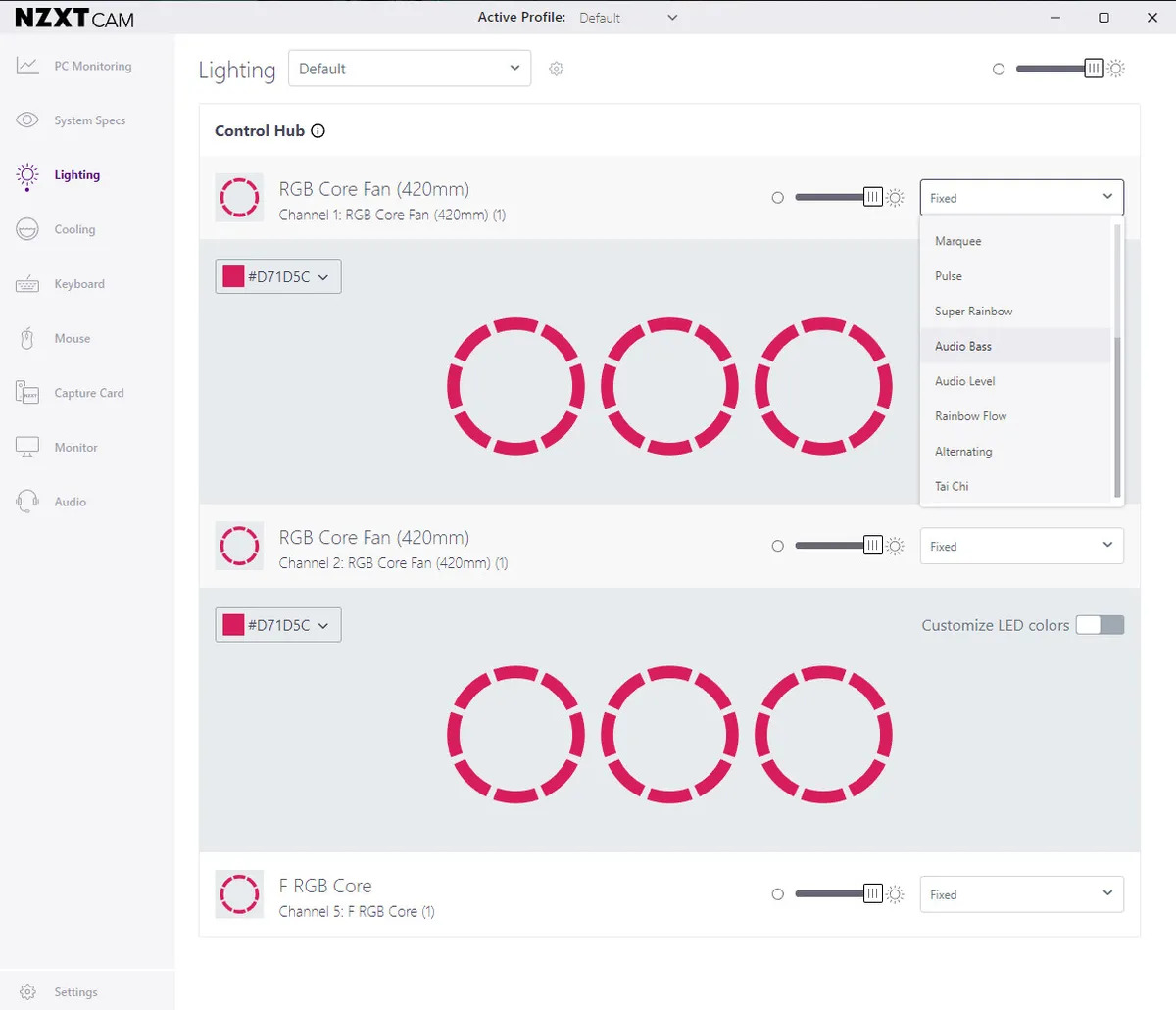The height and width of the screenshot is (1010, 1176).
Task: Expand the Lighting Default profile dropdown
Action: 409,69
